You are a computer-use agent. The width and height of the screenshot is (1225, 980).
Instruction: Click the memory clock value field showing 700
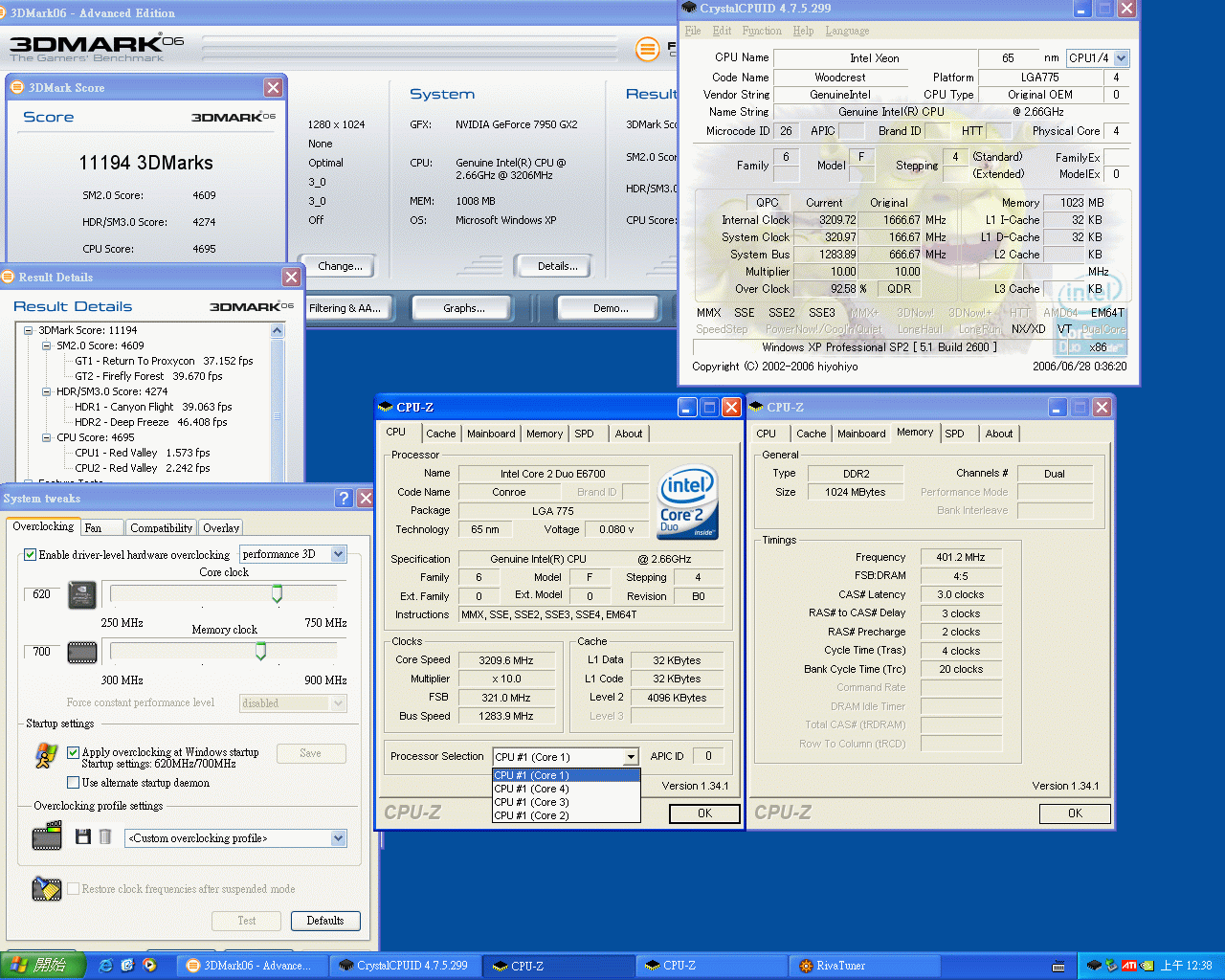41,652
